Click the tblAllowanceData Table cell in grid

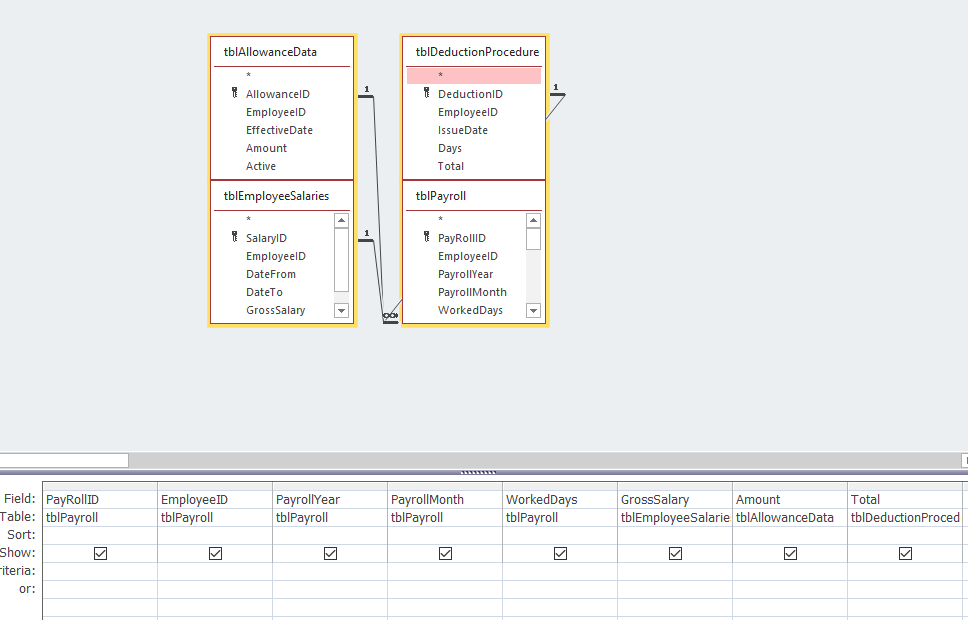790,517
